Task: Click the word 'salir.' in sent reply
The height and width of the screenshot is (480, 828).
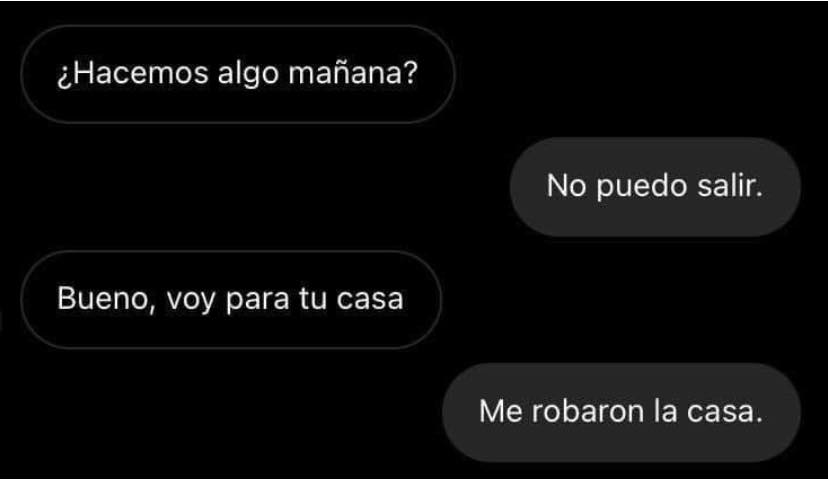Action: (730, 186)
